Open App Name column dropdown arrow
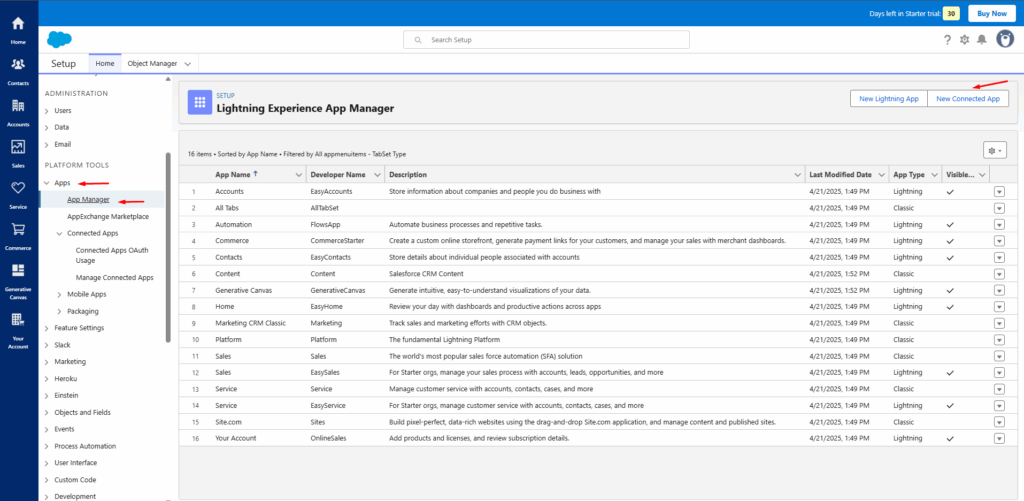Viewport: 1024px width, 501px height. click(298, 175)
